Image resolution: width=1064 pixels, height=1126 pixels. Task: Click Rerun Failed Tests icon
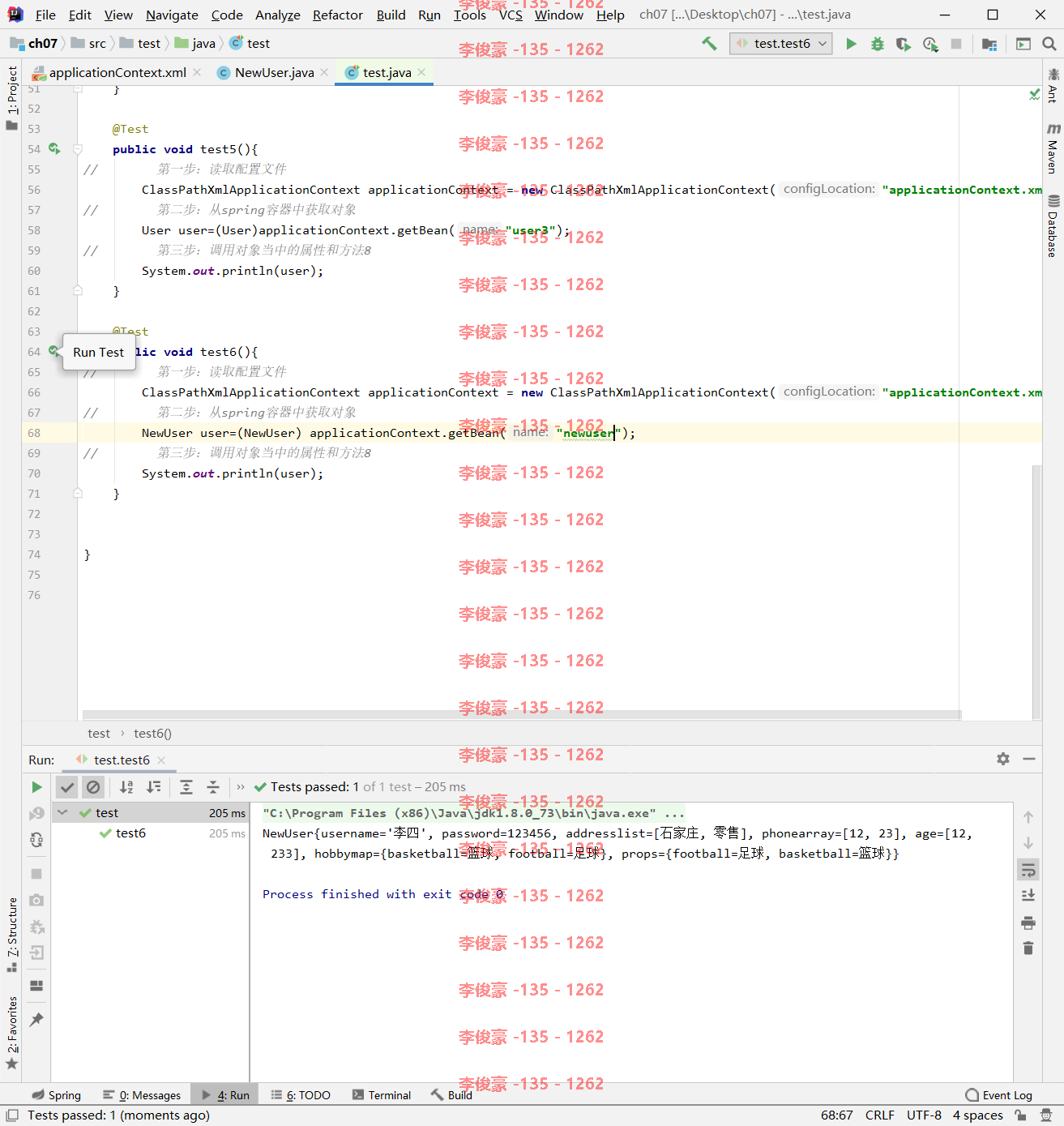tap(36, 814)
